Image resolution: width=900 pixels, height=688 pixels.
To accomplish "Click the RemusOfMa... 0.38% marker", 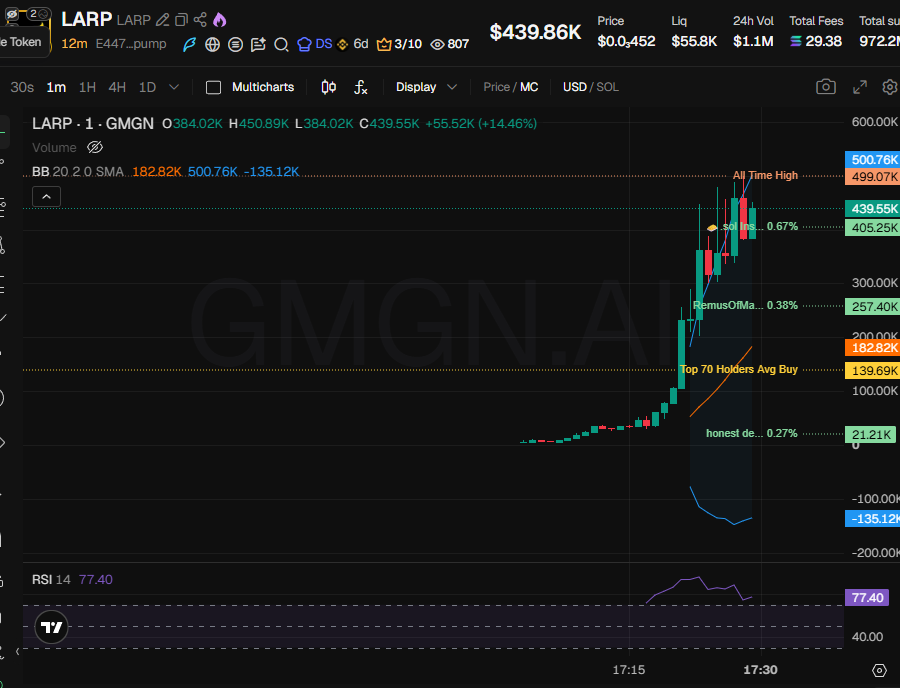I will pyautogui.click(x=745, y=305).
